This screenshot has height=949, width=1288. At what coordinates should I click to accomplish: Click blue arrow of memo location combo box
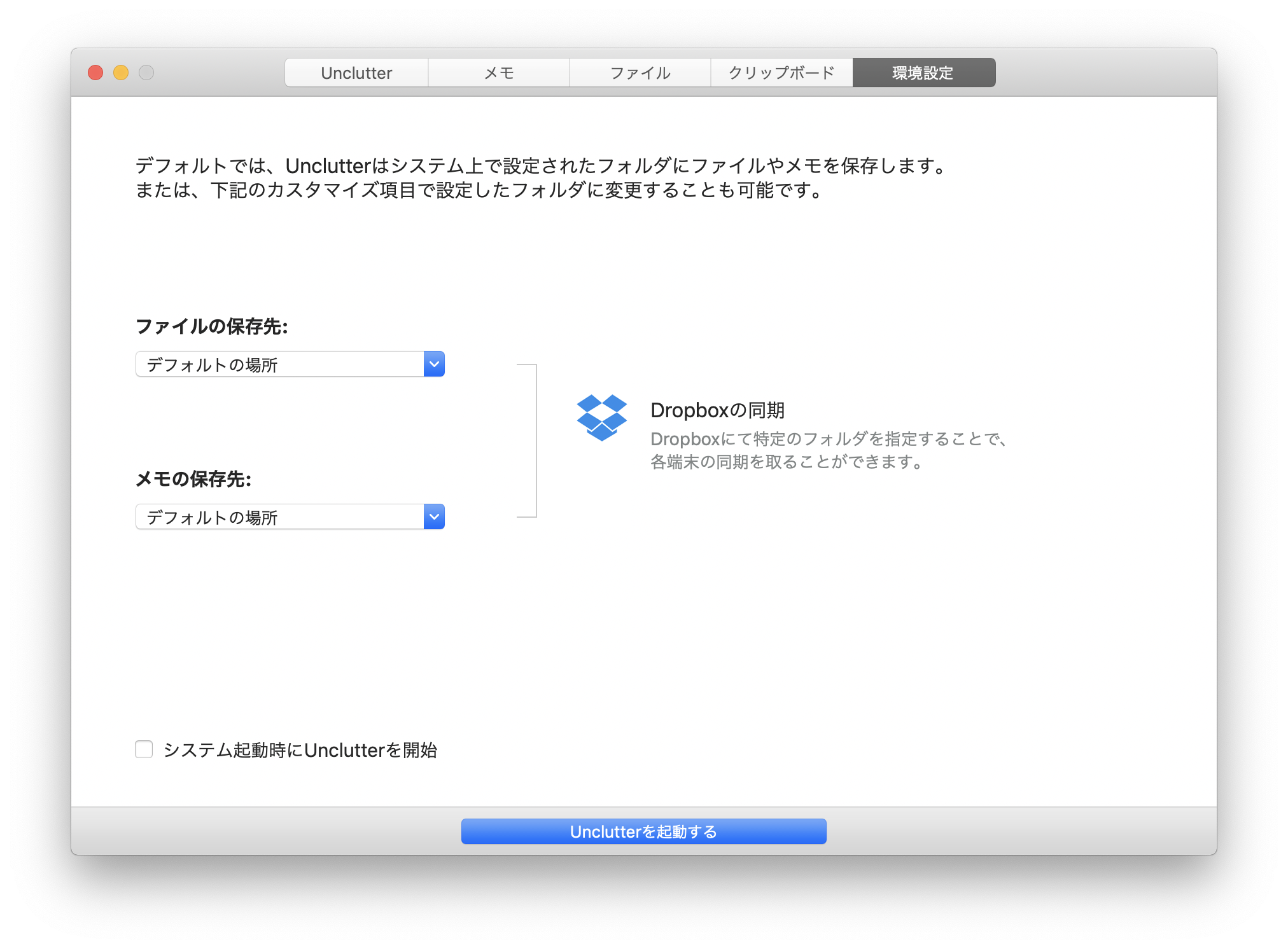pos(434,517)
